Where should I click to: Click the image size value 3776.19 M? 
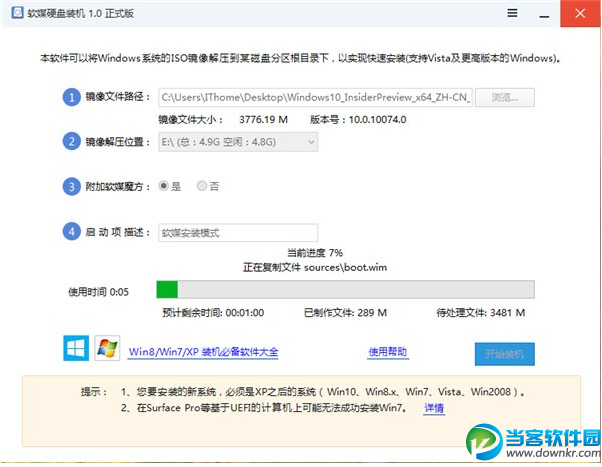coord(263,120)
